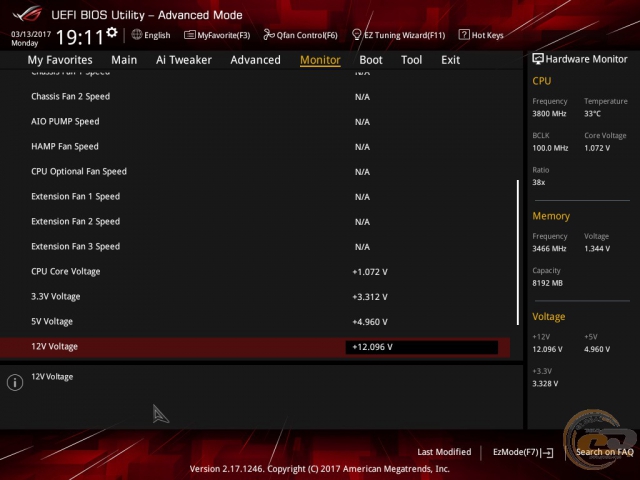Select the Monitor tab

[x=320, y=60]
